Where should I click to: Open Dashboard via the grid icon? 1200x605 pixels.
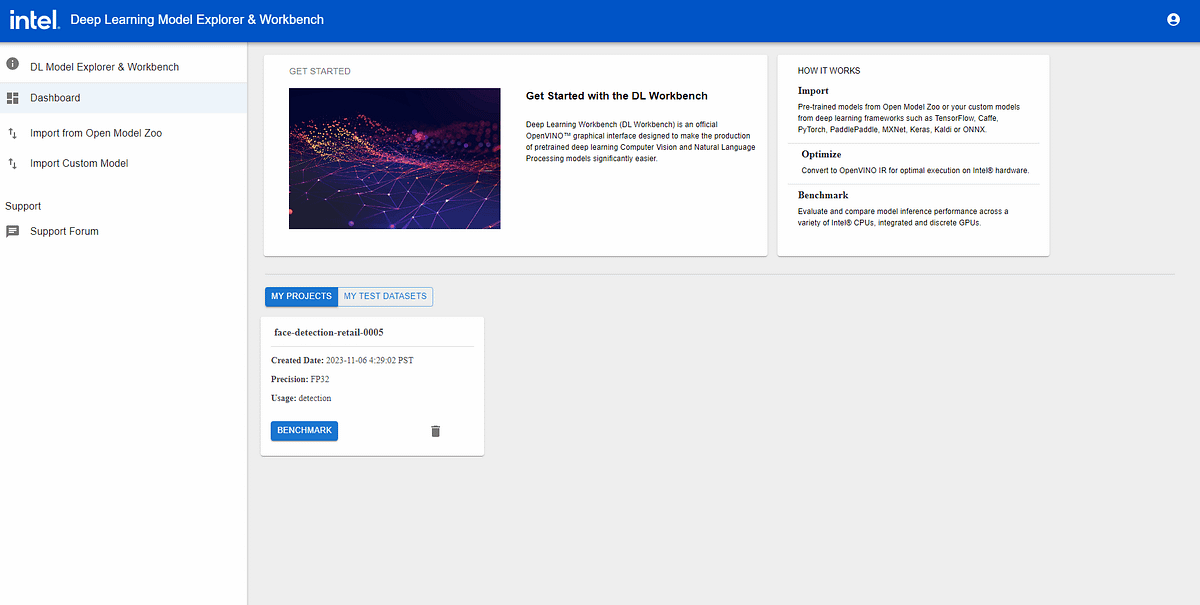[13, 98]
